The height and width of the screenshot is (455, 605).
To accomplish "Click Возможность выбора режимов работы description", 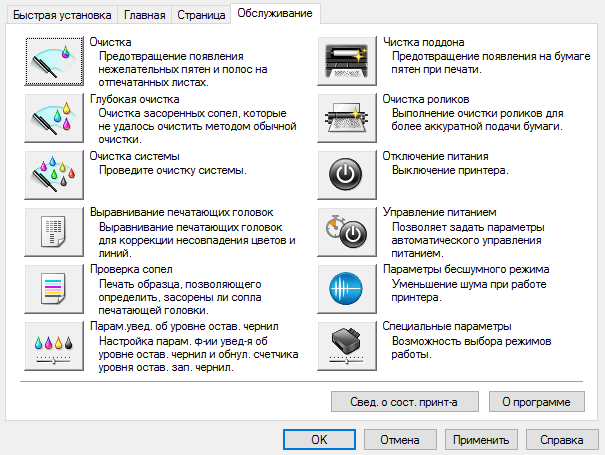I will pyautogui.click(x=471, y=348).
